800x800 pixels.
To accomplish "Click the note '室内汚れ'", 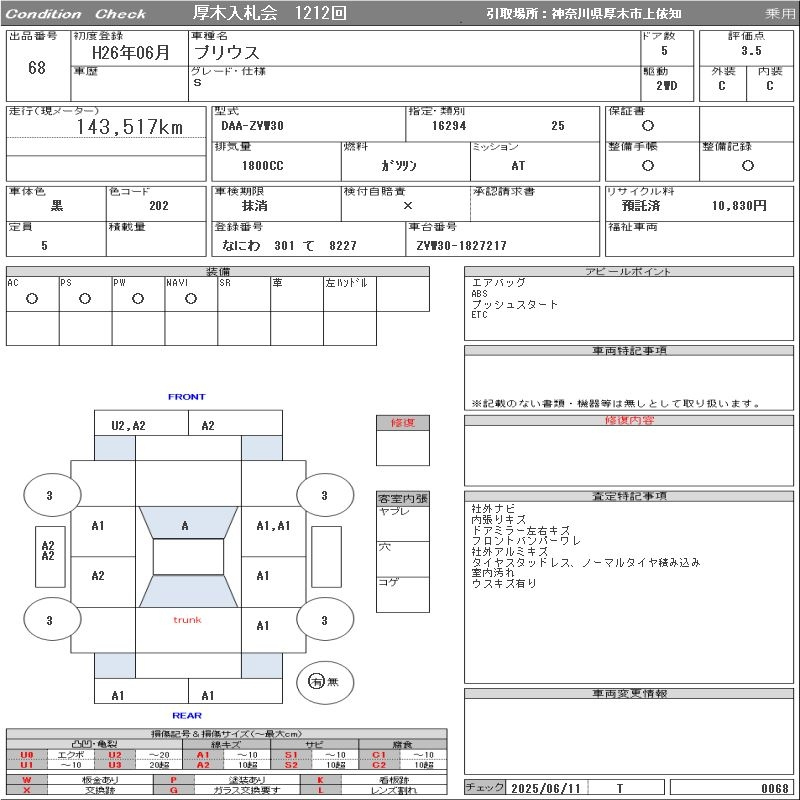I will pos(493,573).
